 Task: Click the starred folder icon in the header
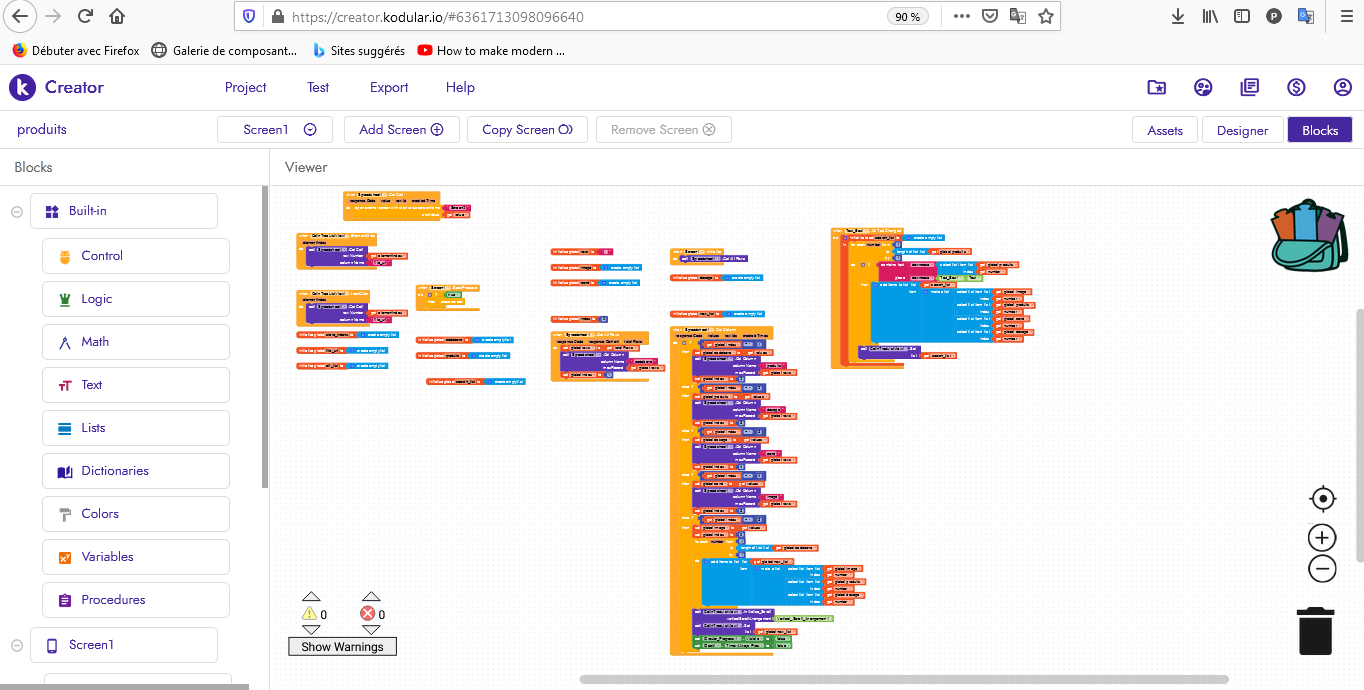tap(1156, 87)
